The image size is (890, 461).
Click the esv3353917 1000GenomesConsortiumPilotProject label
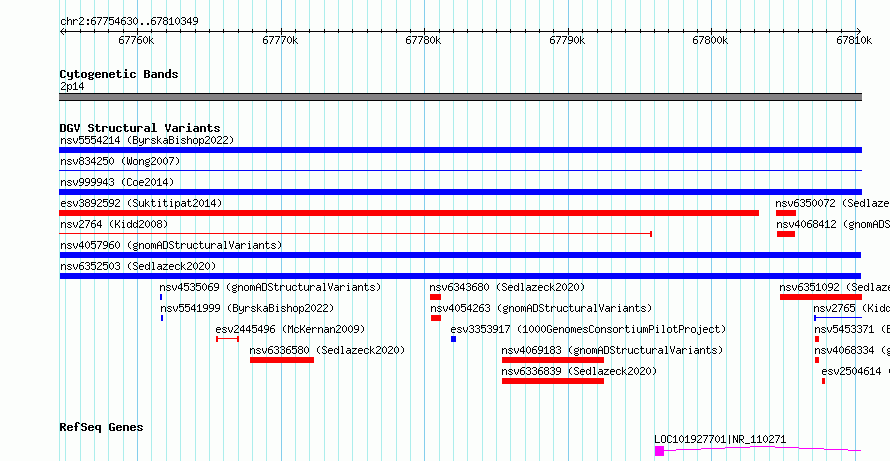(588, 329)
